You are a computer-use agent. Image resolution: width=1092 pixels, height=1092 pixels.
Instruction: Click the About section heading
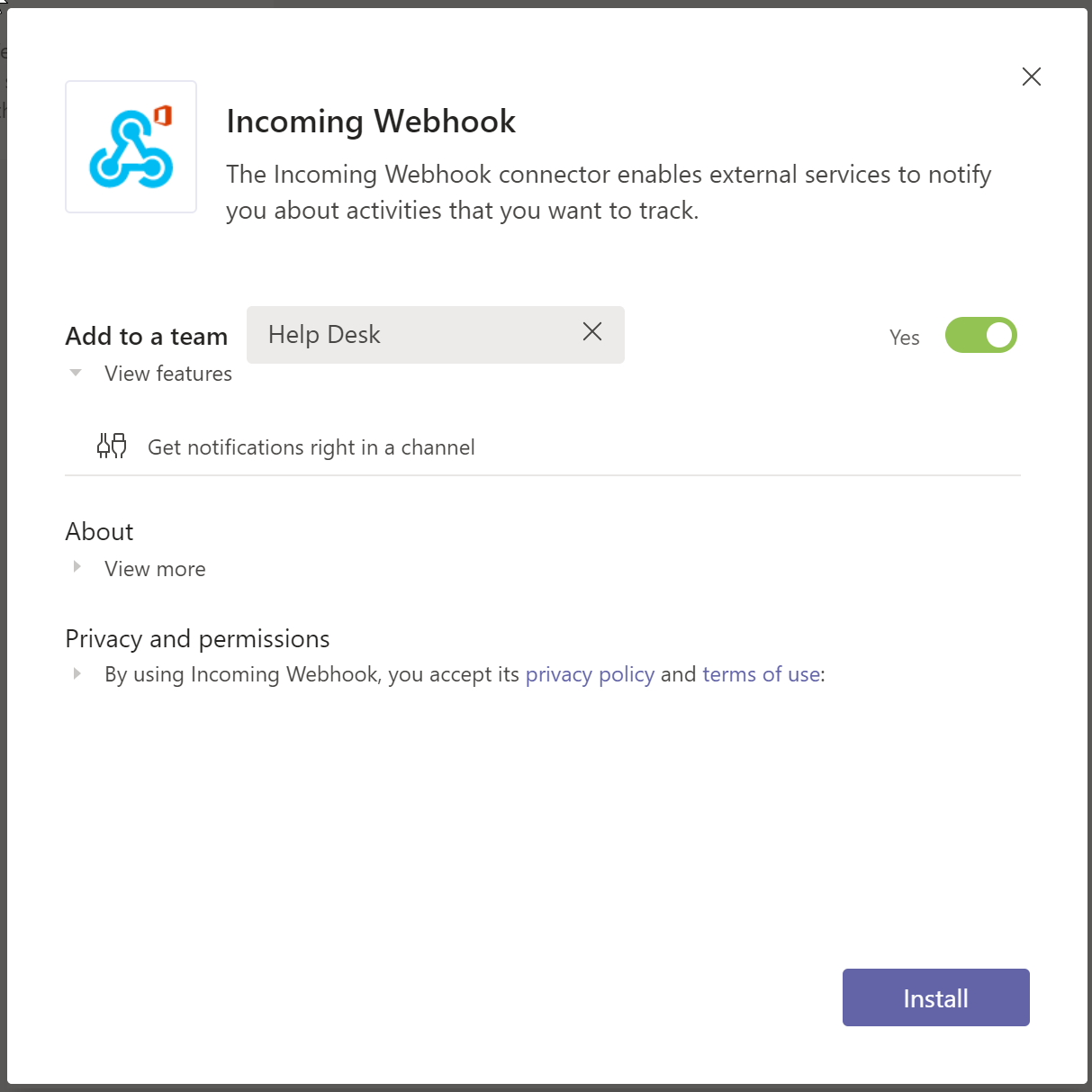click(x=99, y=531)
